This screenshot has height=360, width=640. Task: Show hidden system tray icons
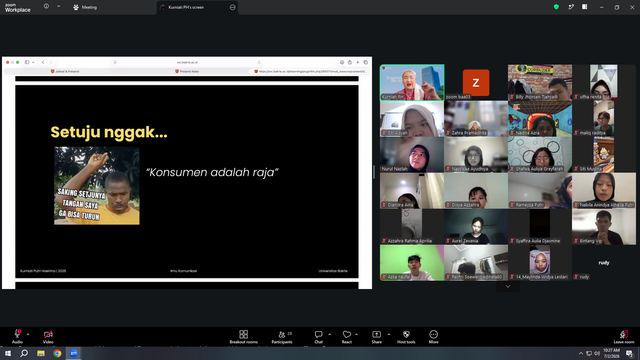pos(580,353)
